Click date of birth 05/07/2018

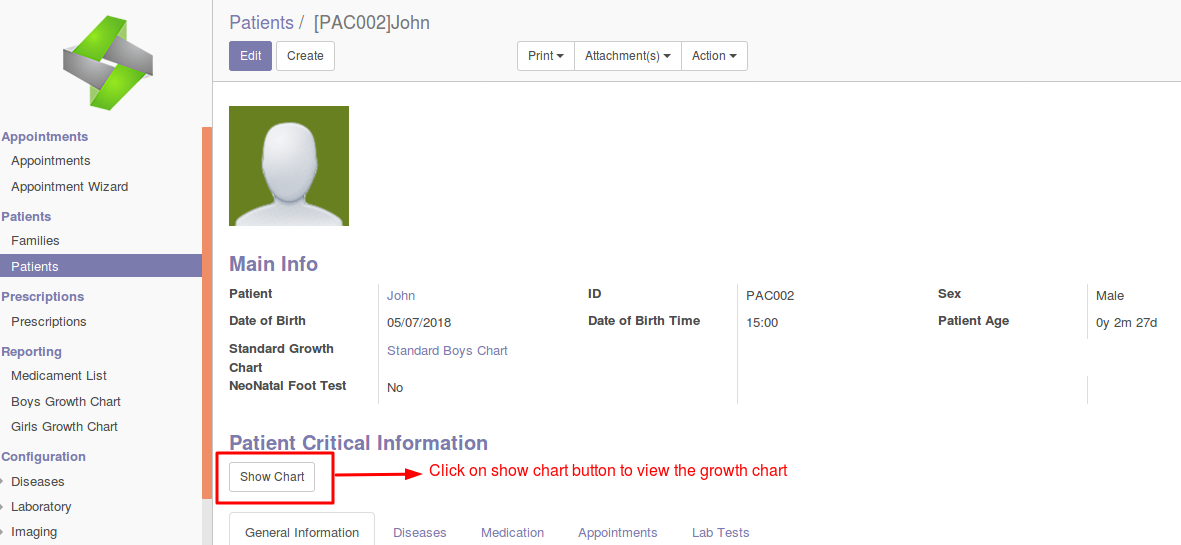tap(419, 323)
